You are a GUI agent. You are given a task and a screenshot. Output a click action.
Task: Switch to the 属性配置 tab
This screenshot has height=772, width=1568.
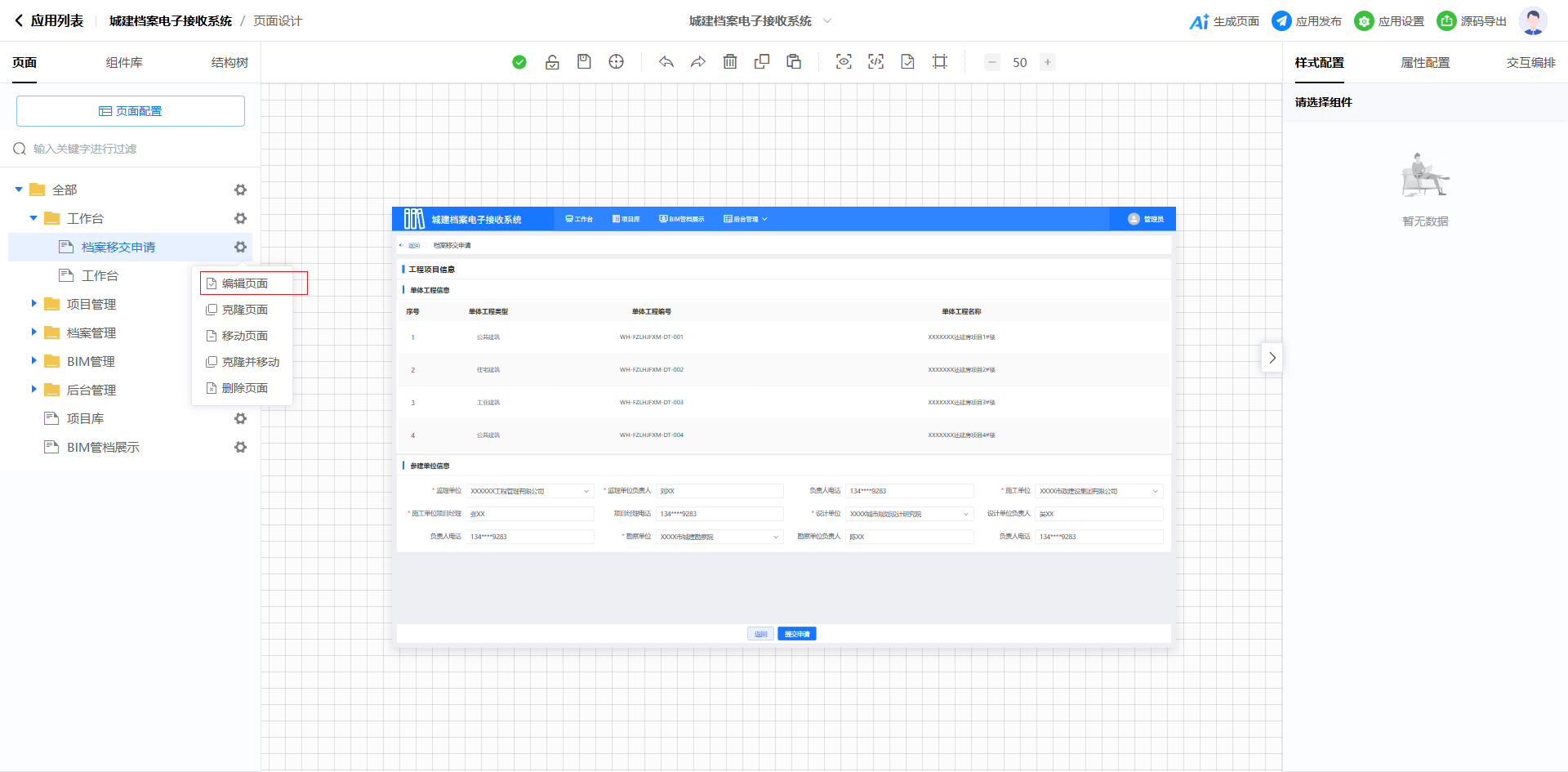coord(1425,63)
